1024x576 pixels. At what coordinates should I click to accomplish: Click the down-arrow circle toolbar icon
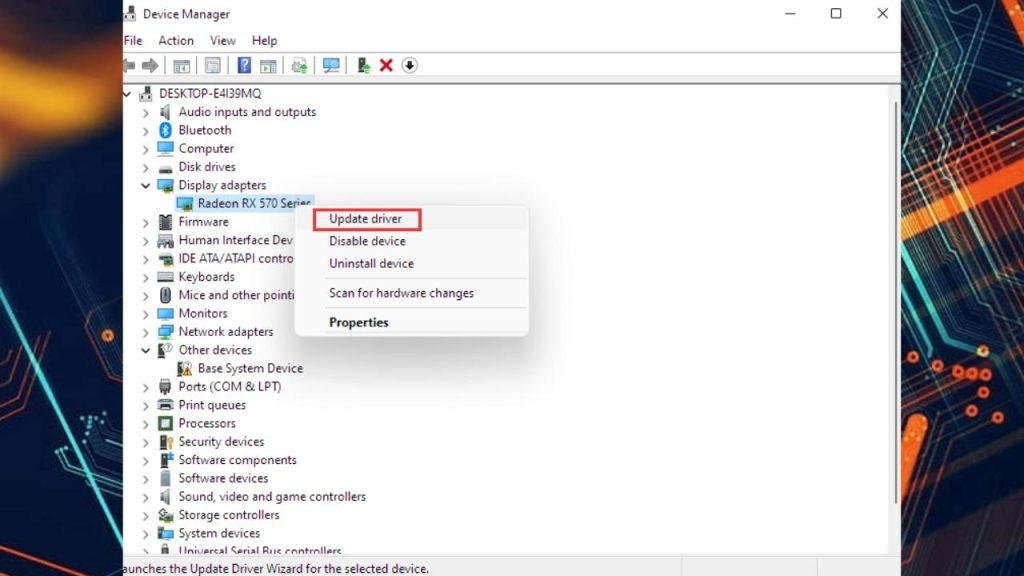click(409, 65)
